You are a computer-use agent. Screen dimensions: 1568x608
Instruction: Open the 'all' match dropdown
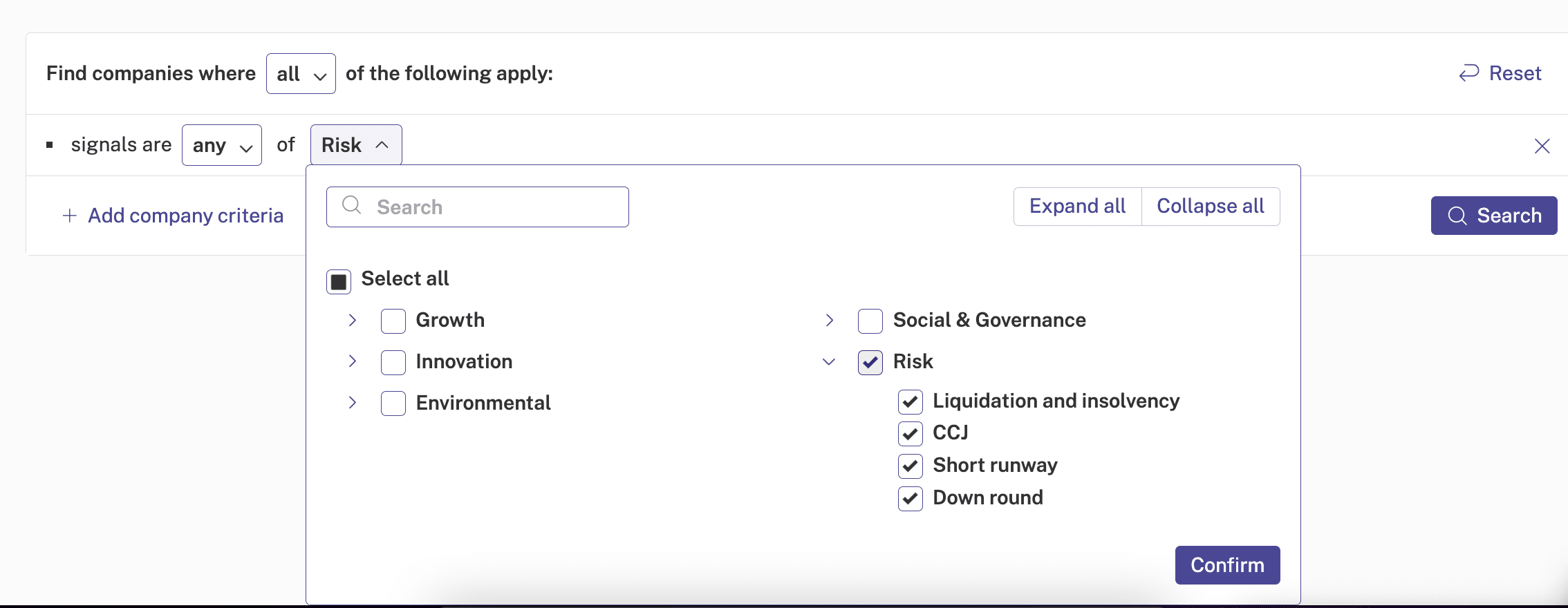[301, 74]
